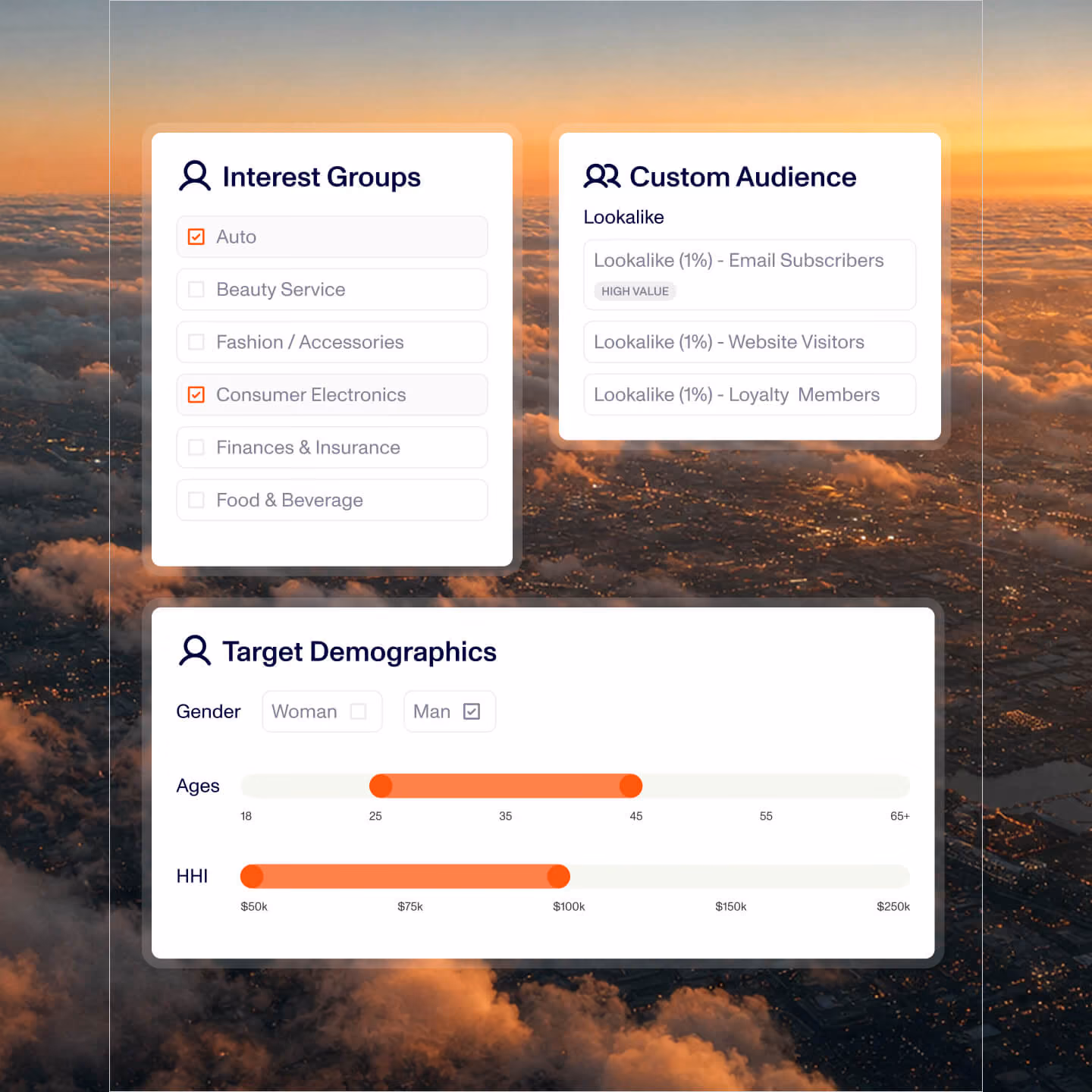
Task: Click the HIGH VALUE badge
Action: pos(635,291)
